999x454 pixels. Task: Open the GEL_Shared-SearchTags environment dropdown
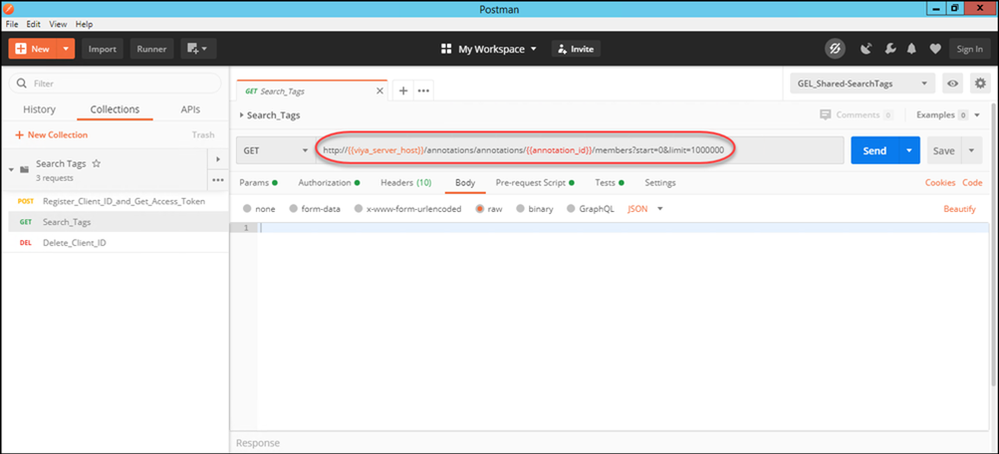pos(862,83)
